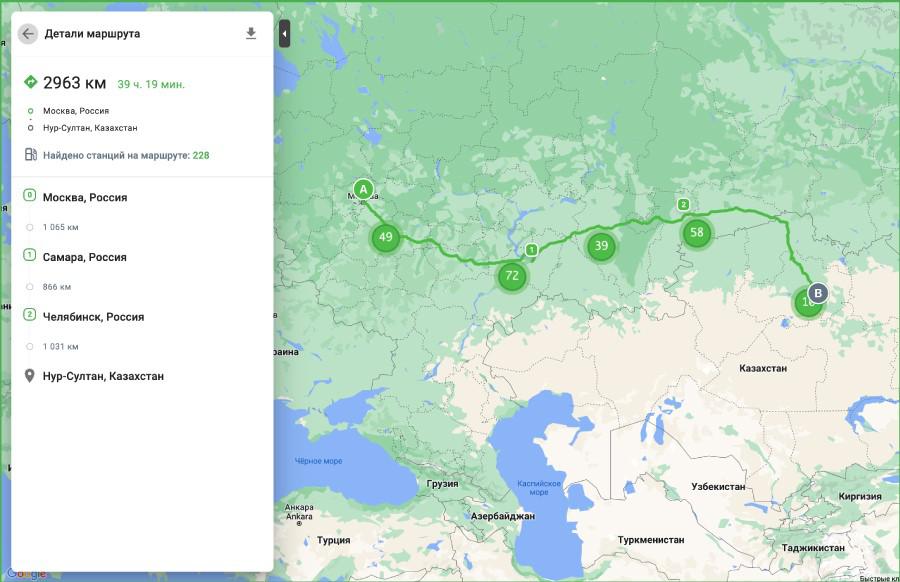This screenshot has width=900, height=582.
Task: Select Челябинск, Россия route stop
Action: (x=93, y=317)
